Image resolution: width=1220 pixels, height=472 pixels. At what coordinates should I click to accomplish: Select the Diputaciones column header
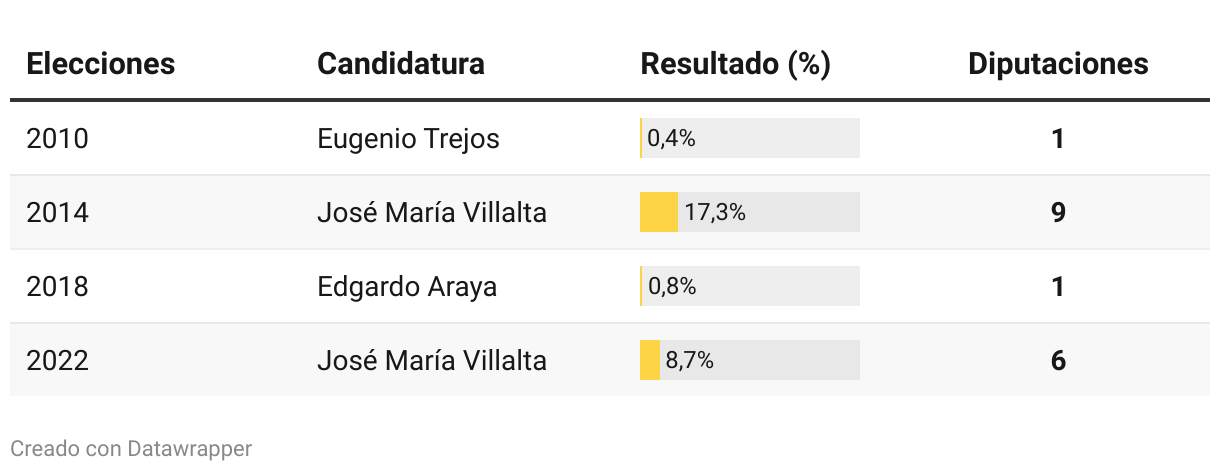click(1058, 64)
